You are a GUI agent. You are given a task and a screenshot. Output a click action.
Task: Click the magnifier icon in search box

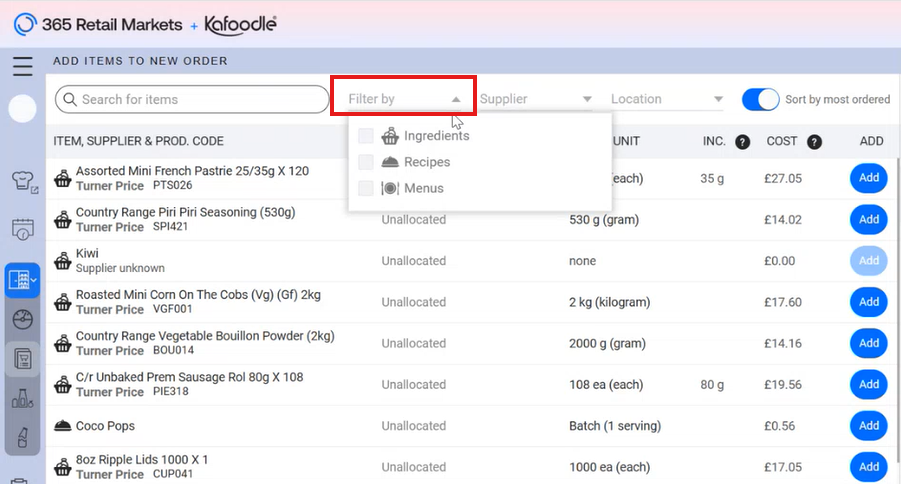click(70, 99)
